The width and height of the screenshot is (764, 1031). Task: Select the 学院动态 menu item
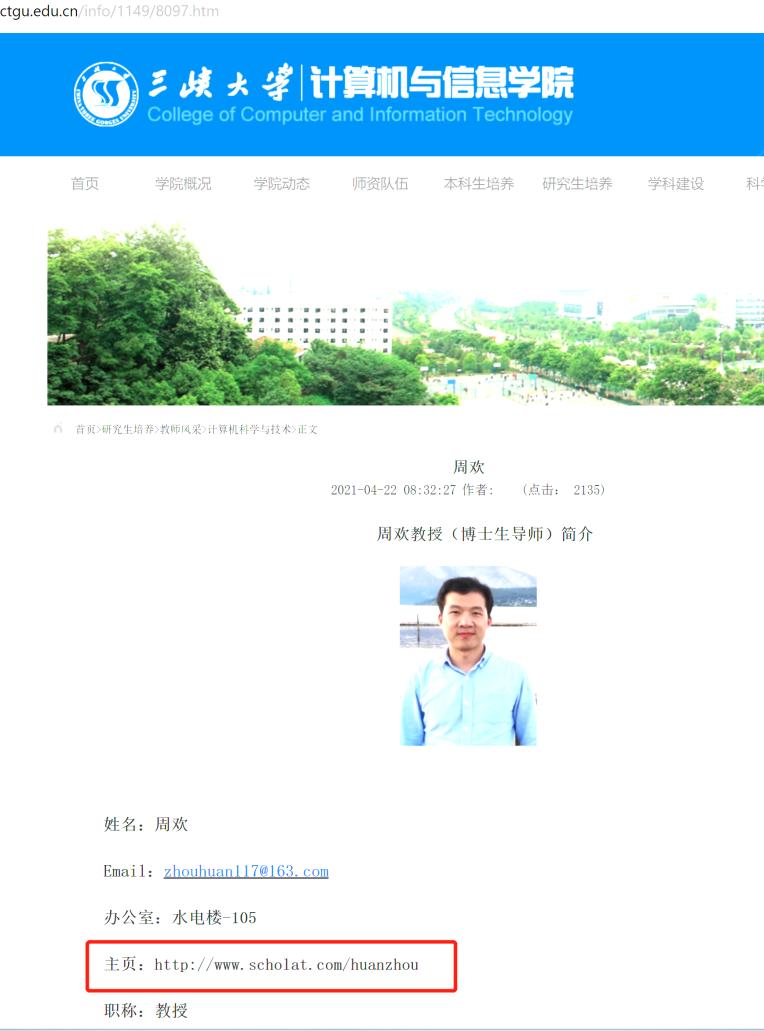tap(282, 184)
